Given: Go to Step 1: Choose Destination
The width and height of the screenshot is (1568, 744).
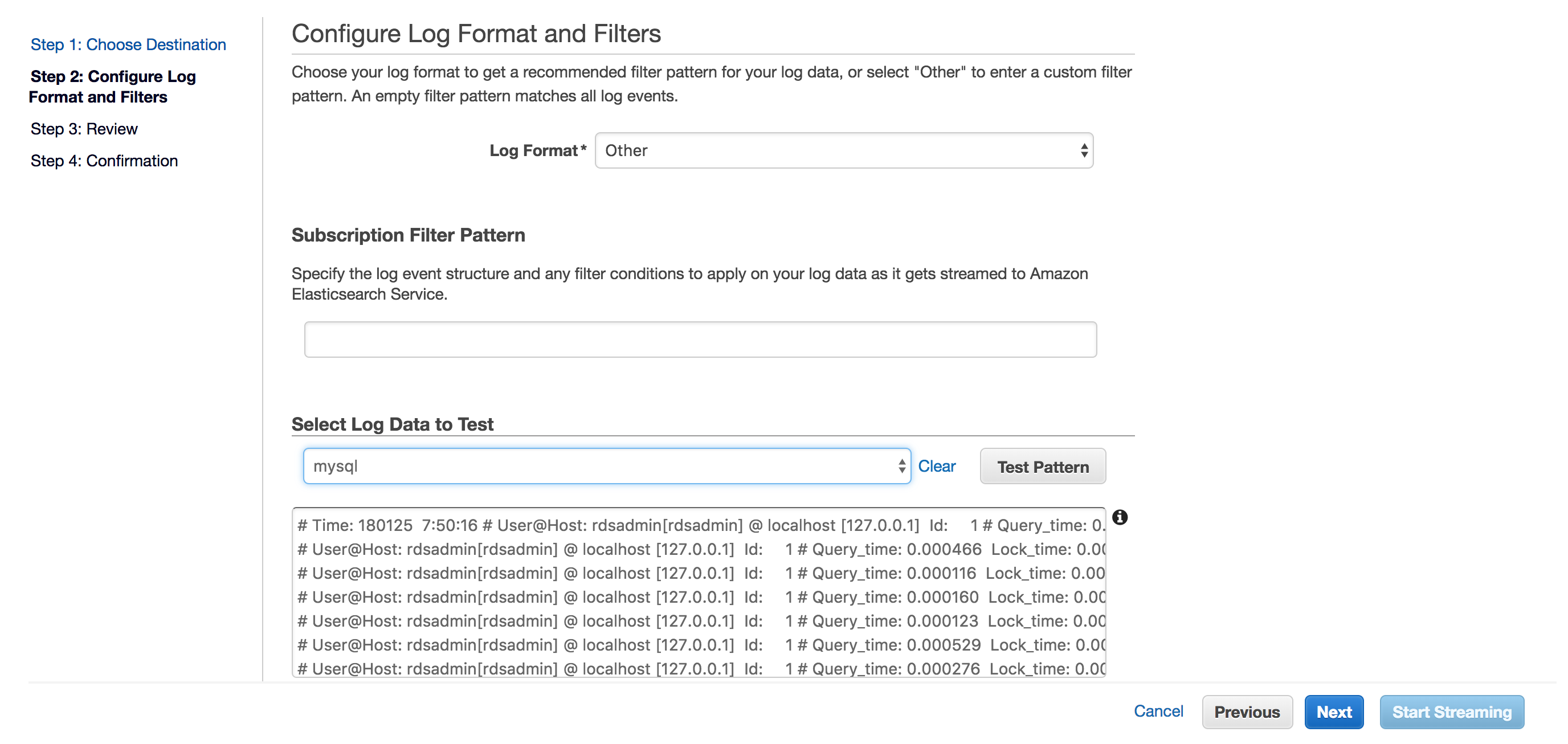Looking at the screenshot, I should [x=128, y=44].
